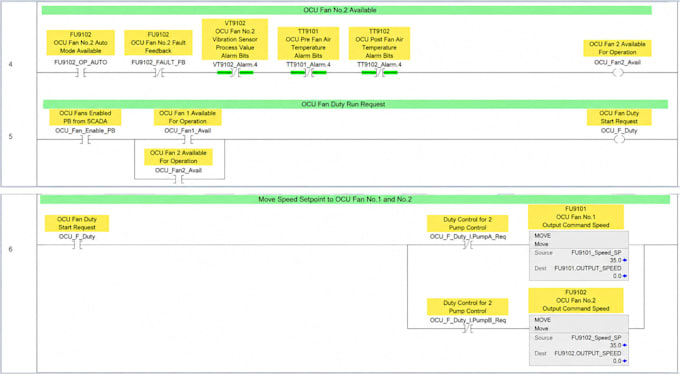
Task: Click the TT9101_Alarm.4 contact symbol
Action: tap(308, 72)
